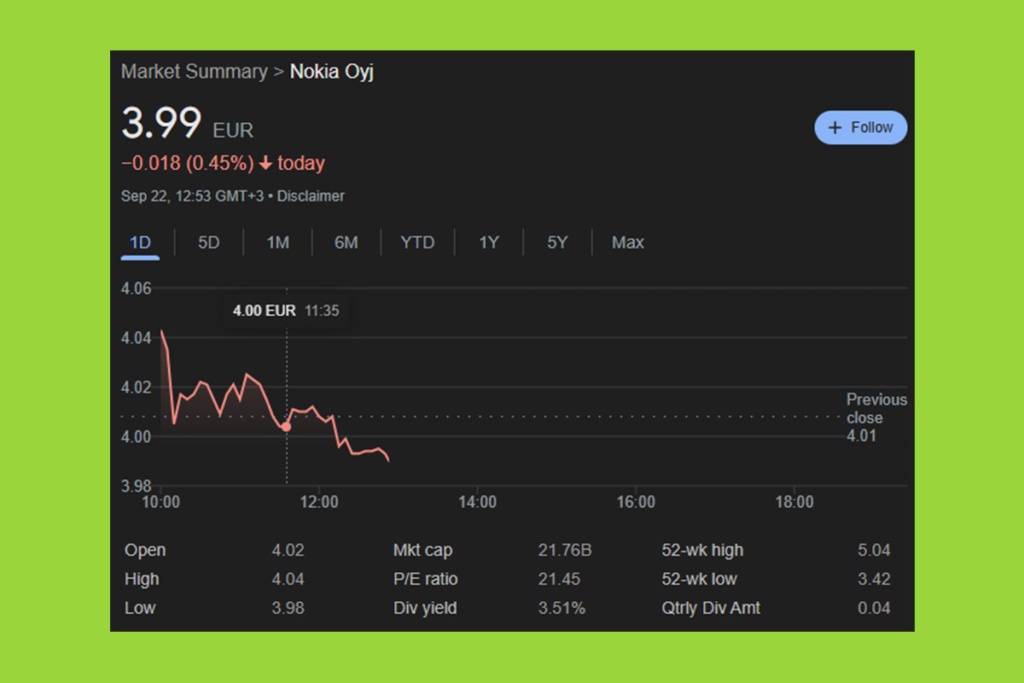This screenshot has width=1024, height=683.
Task: Click the Div yield 3.51% value
Action: (562, 608)
